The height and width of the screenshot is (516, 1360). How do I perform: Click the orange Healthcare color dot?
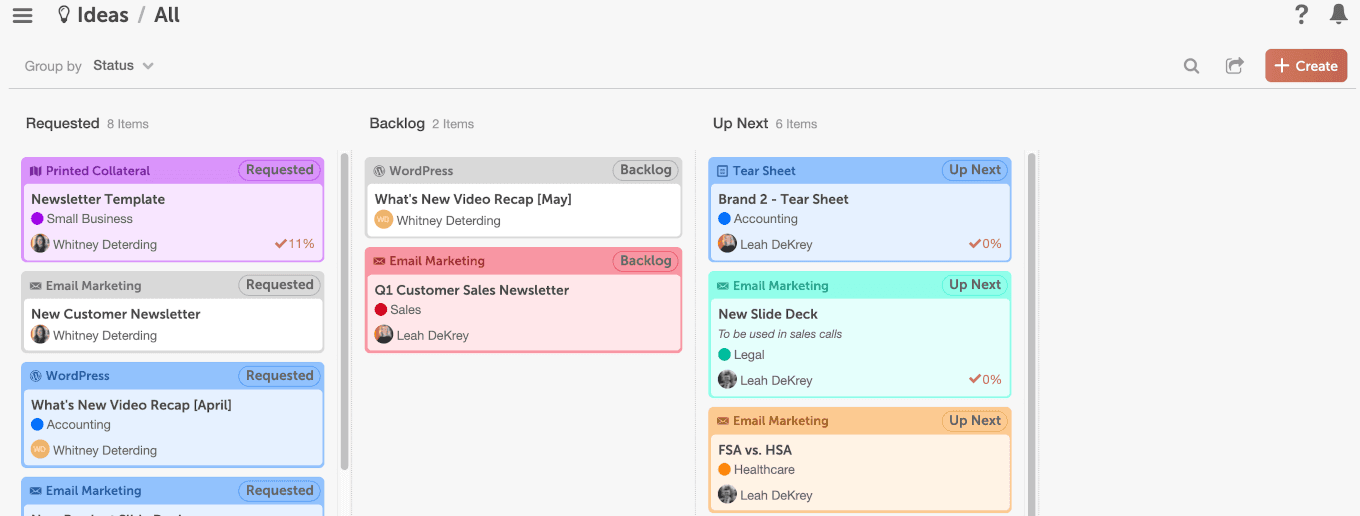(725, 470)
